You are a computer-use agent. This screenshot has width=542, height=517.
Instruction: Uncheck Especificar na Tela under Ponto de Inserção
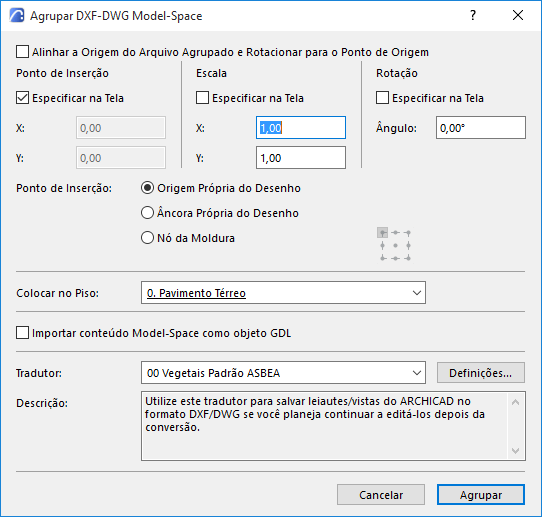[x=22, y=98]
